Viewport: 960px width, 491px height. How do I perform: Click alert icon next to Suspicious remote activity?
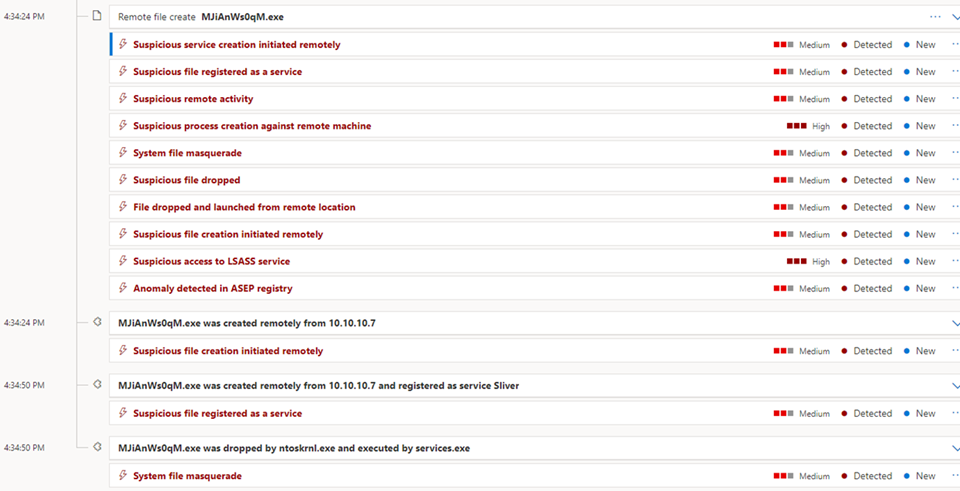[x=123, y=99]
